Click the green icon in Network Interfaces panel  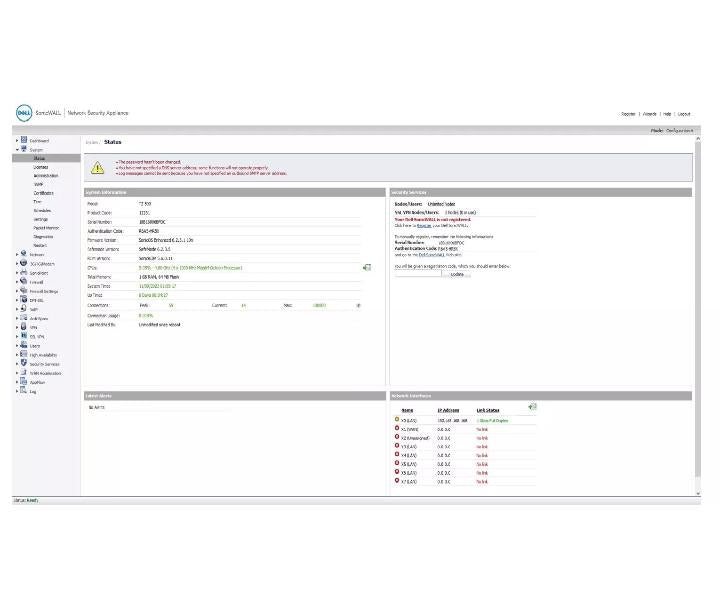tap(533, 407)
